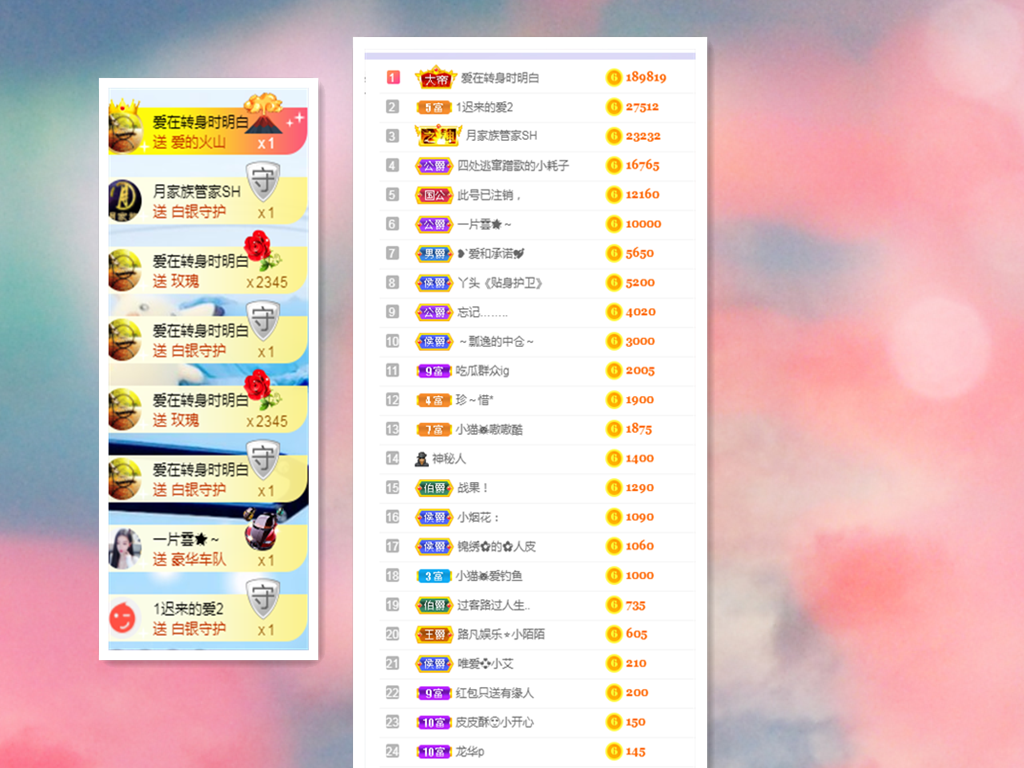Select user 丫头《贴身护卫》 in ranking
1024x768 pixels.
pos(500,283)
